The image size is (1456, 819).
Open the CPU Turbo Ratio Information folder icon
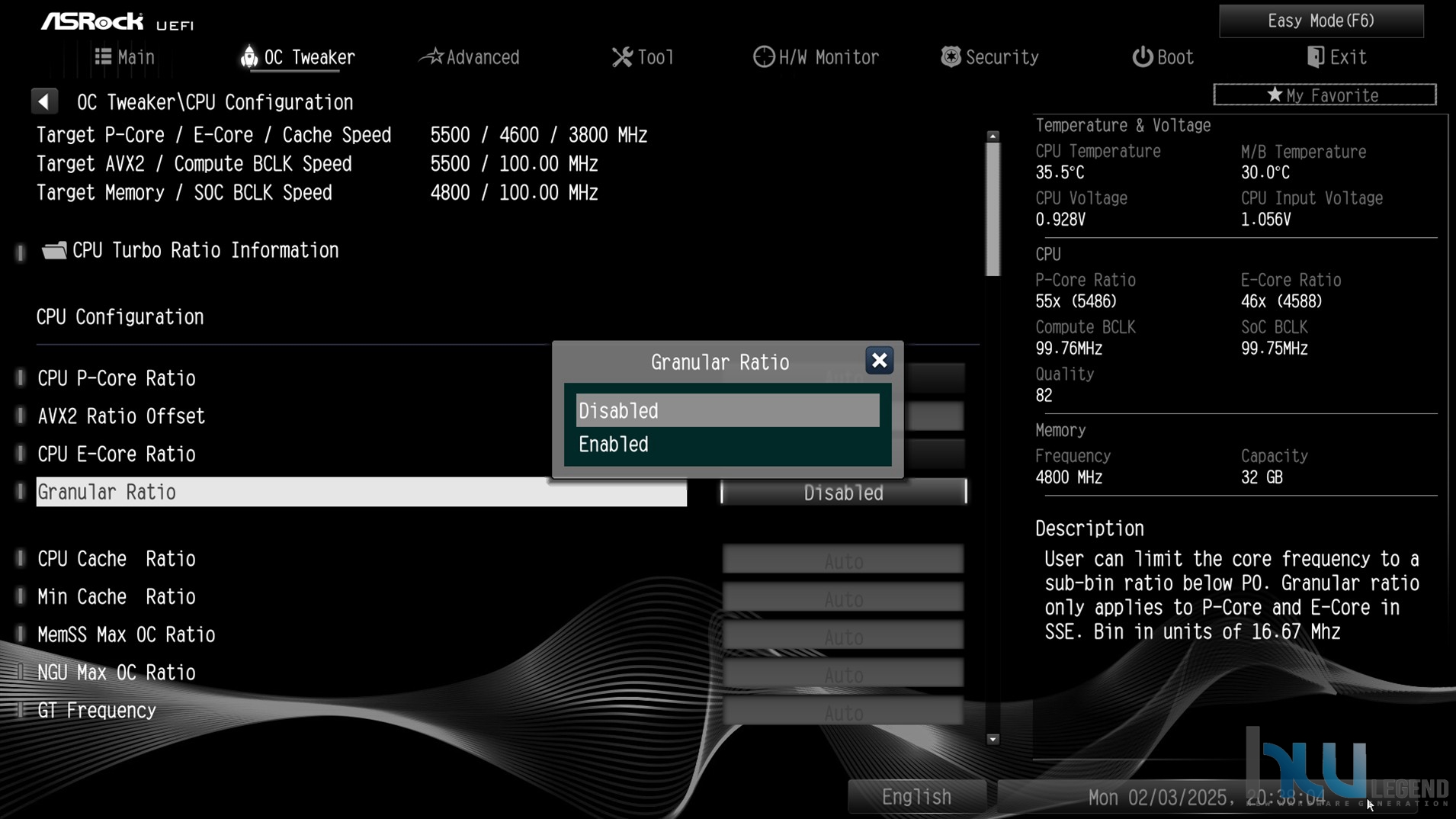[x=54, y=250]
